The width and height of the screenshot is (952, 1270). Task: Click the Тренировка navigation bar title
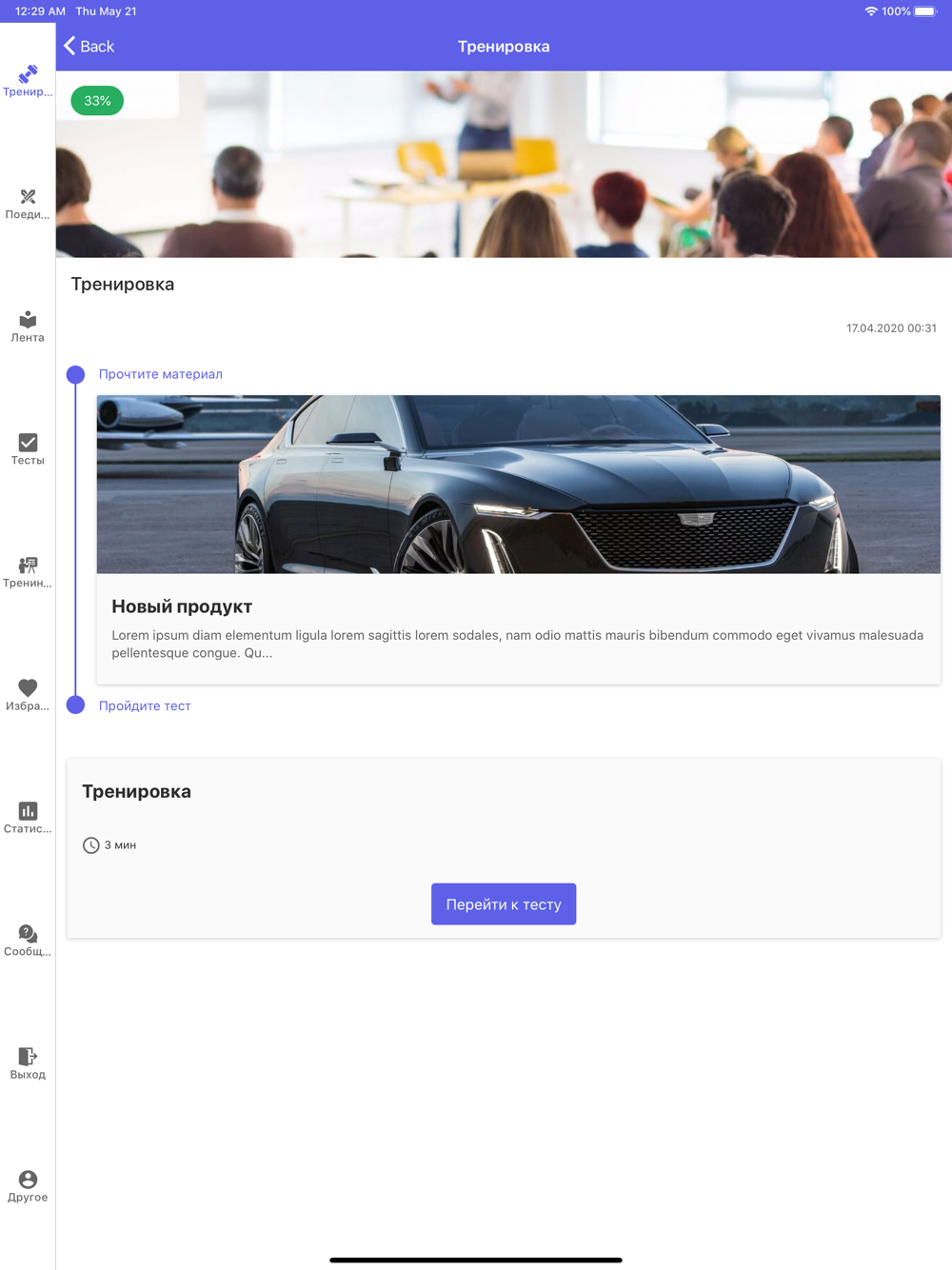tap(504, 47)
